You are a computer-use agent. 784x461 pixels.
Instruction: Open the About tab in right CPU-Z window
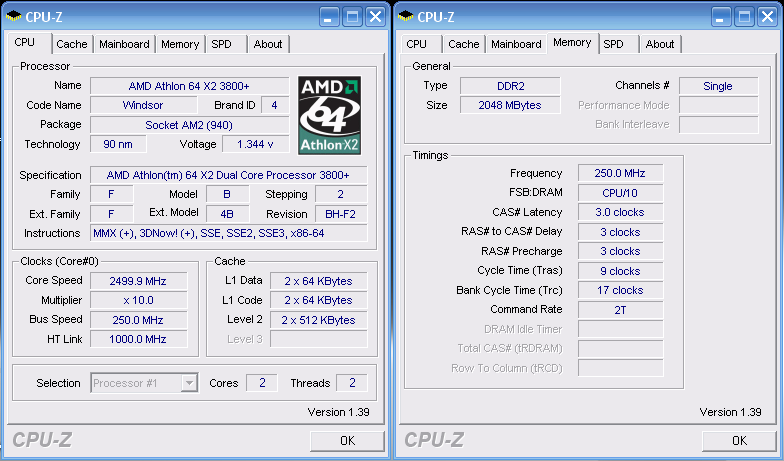tap(660, 44)
